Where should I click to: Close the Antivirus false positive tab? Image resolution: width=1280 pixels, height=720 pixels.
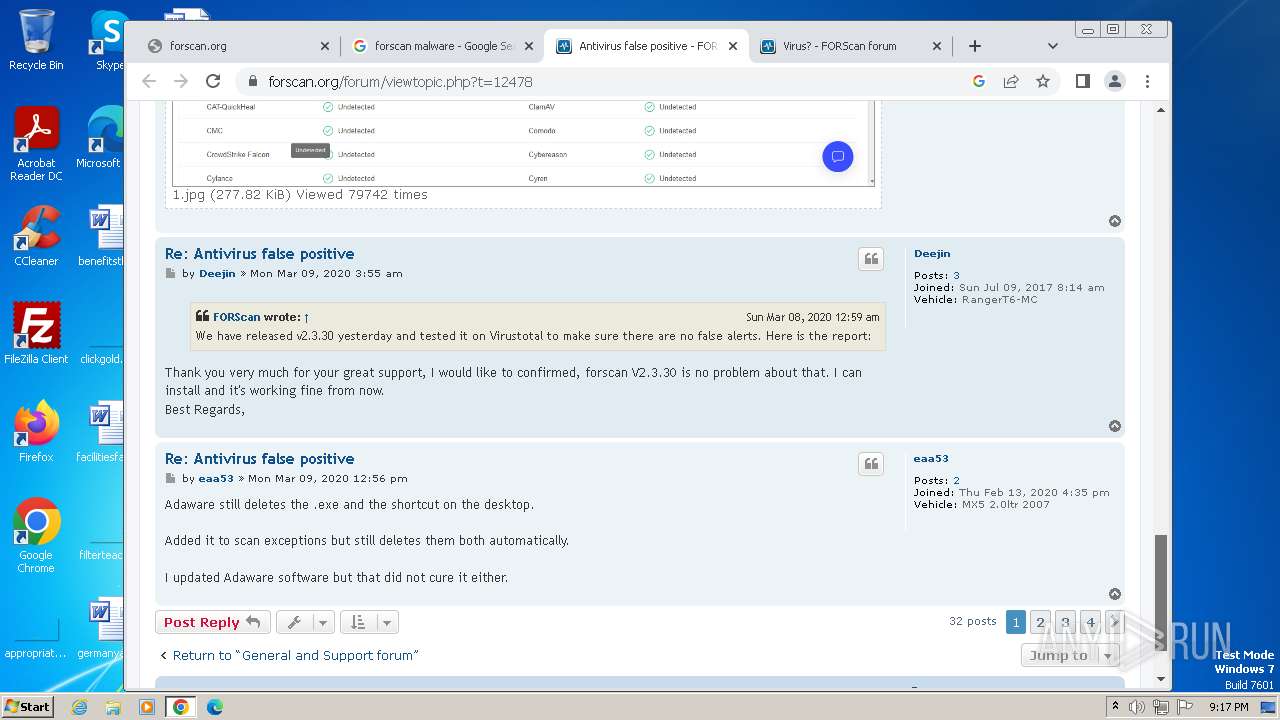coord(733,46)
